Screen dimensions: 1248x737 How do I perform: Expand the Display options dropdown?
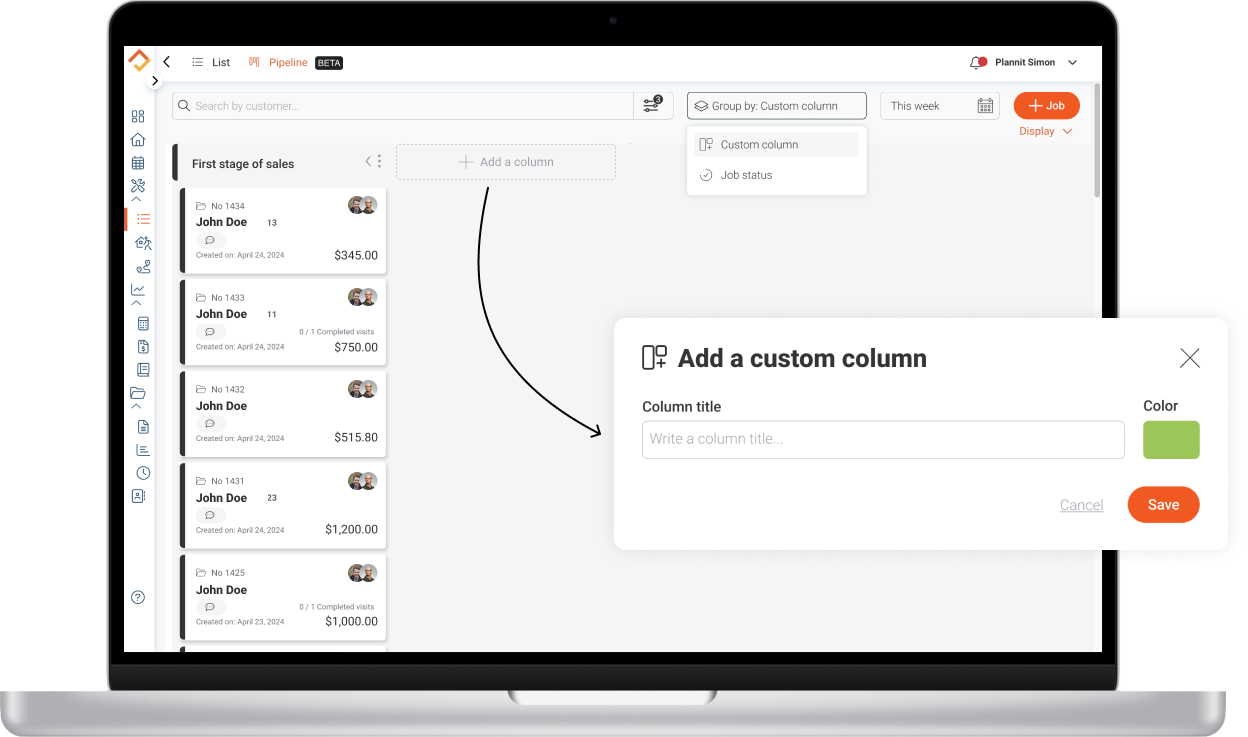(1046, 130)
